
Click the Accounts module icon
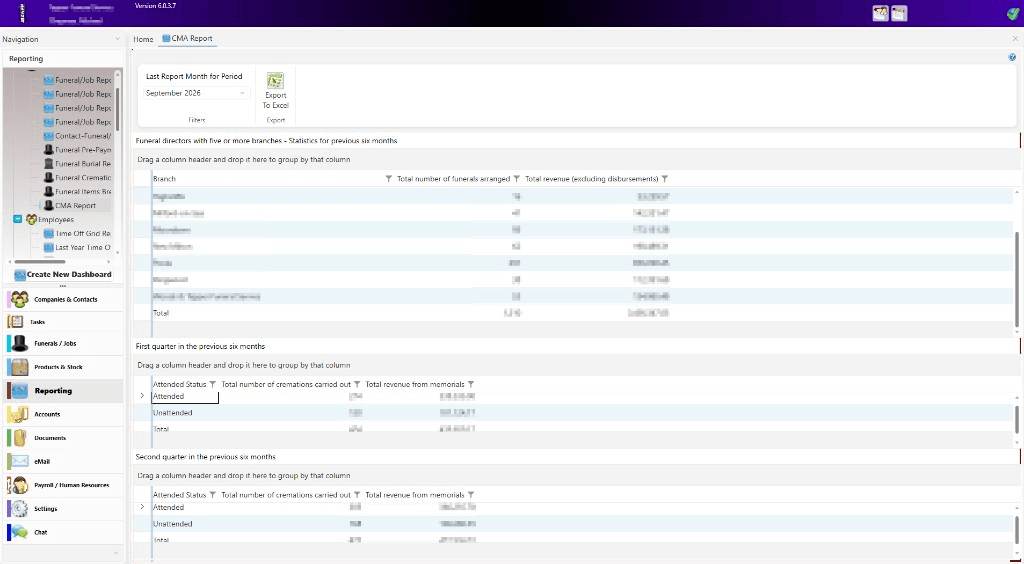pyautogui.click(x=20, y=414)
